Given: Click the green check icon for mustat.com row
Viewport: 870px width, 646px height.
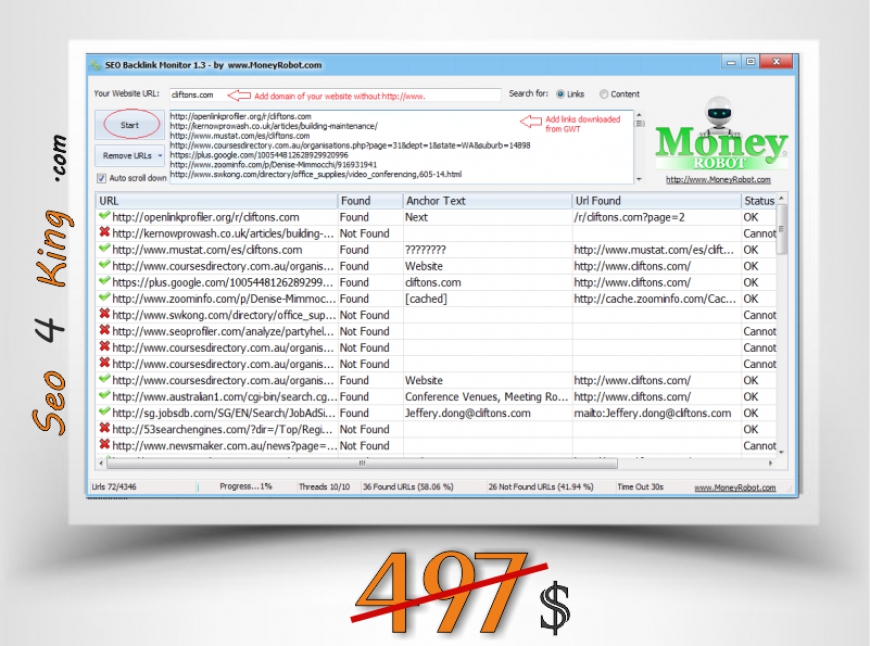Looking at the screenshot, I should (x=104, y=249).
